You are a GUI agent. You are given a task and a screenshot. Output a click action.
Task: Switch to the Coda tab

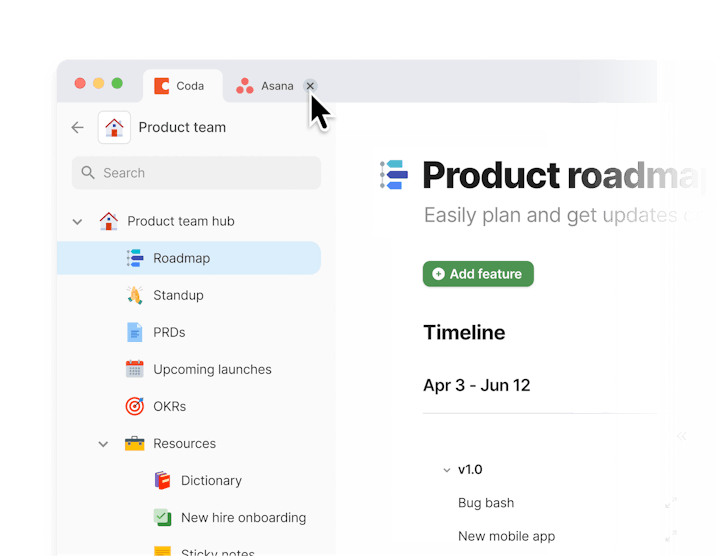180,86
